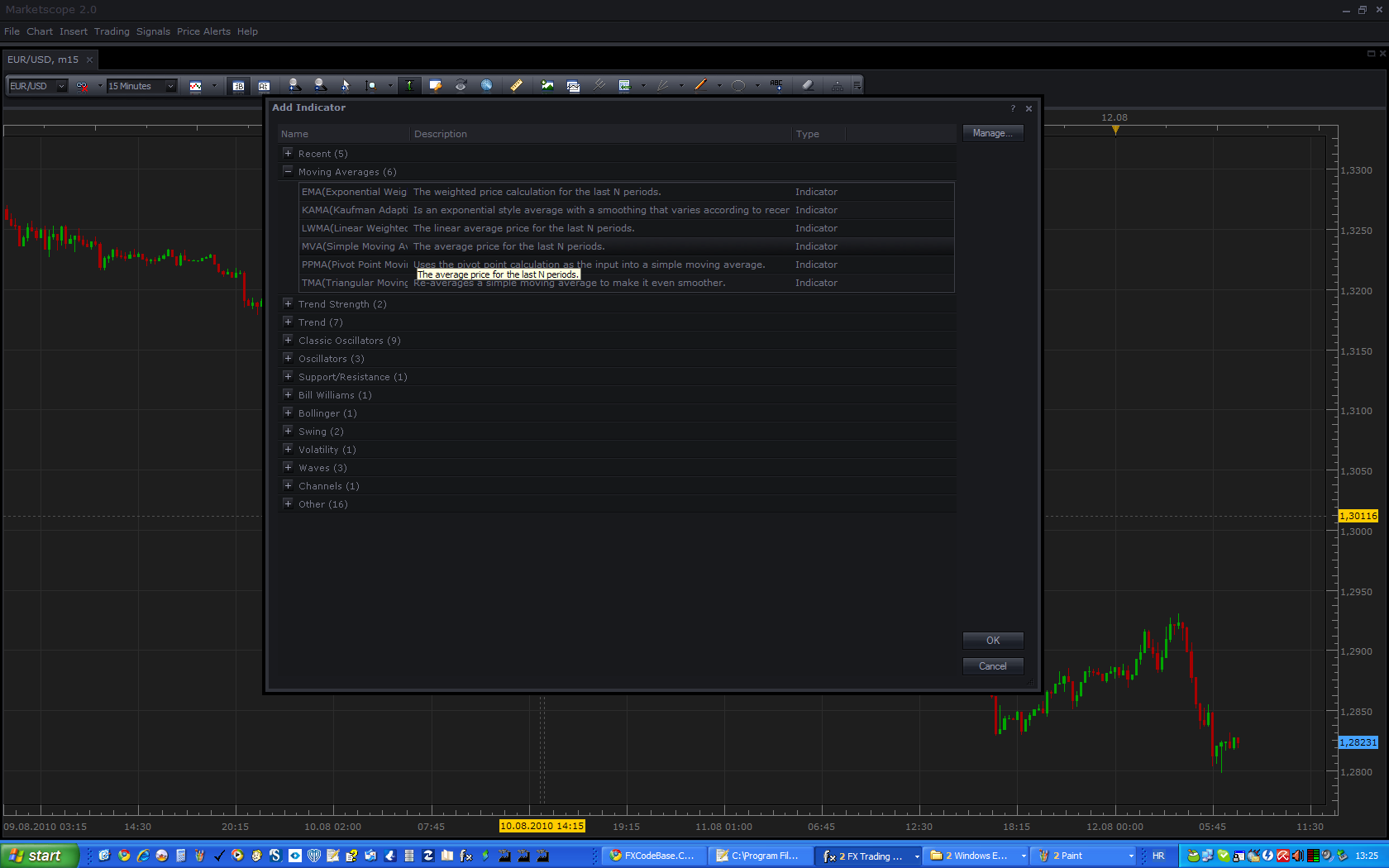The width and height of the screenshot is (1389, 868).
Task: Expand the Recent (5) group
Action: click(288, 153)
